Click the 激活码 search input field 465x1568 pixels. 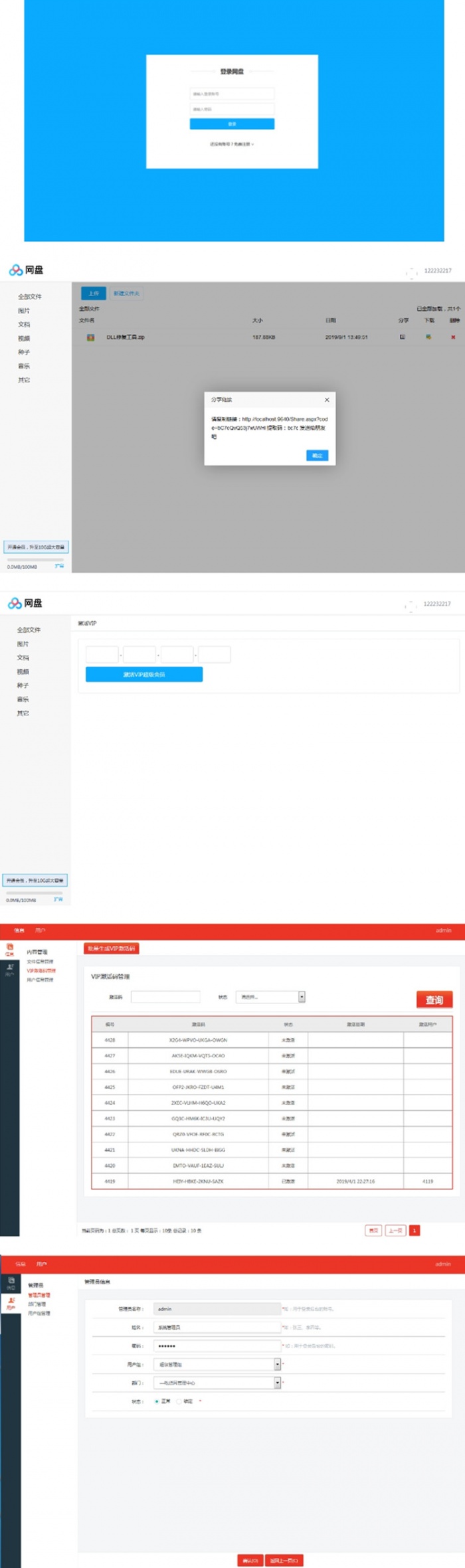tap(165, 997)
